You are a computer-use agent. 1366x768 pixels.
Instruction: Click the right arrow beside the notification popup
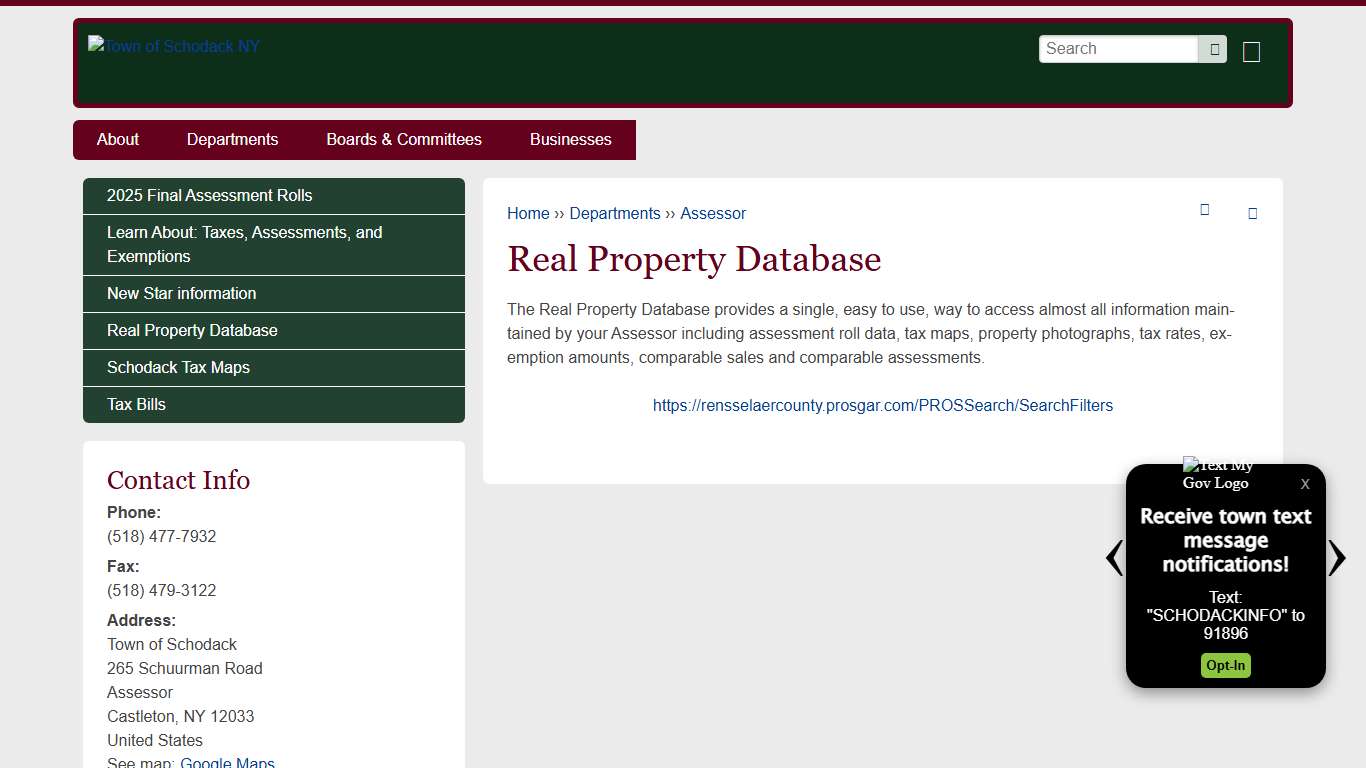pyautogui.click(x=1337, y=558)
